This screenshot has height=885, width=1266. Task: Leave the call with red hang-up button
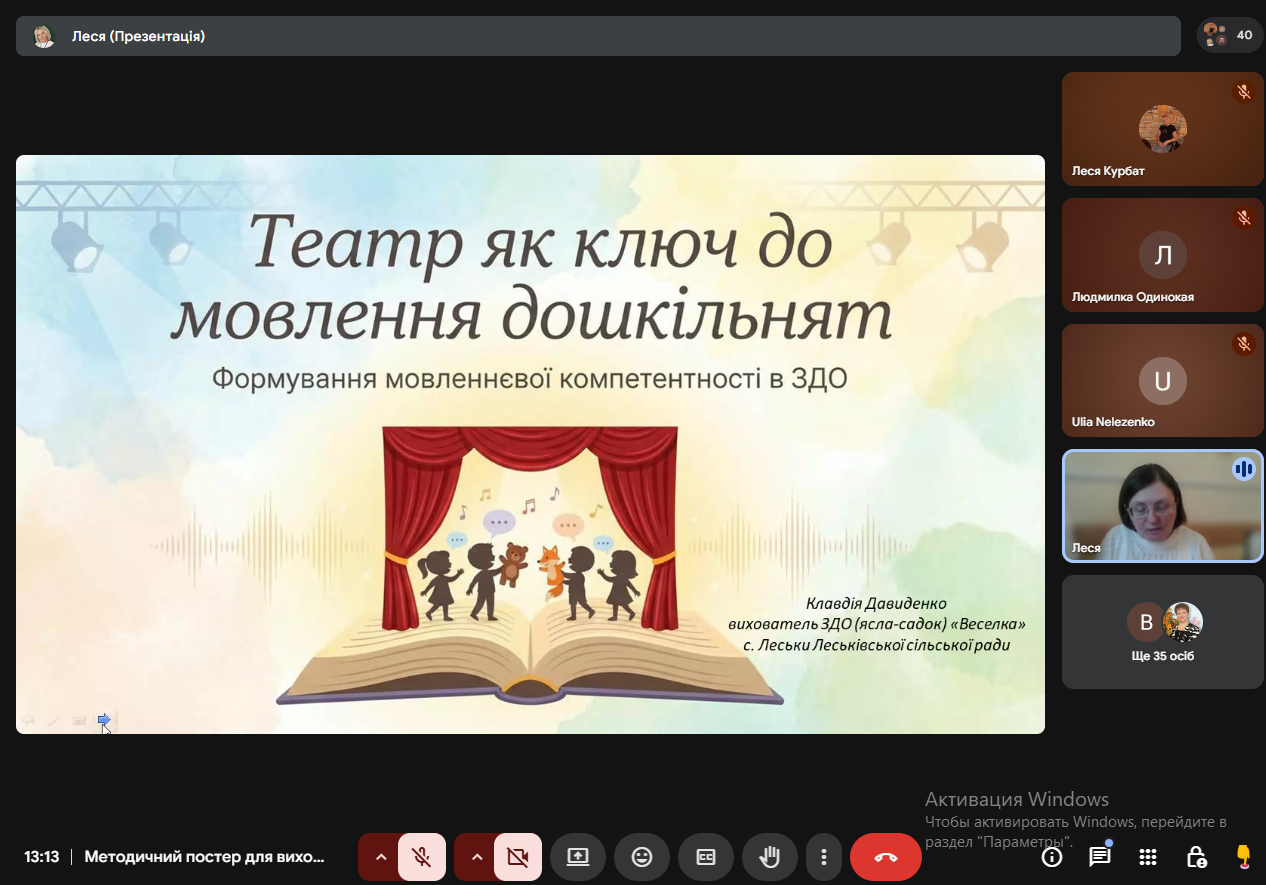(886, 857)
